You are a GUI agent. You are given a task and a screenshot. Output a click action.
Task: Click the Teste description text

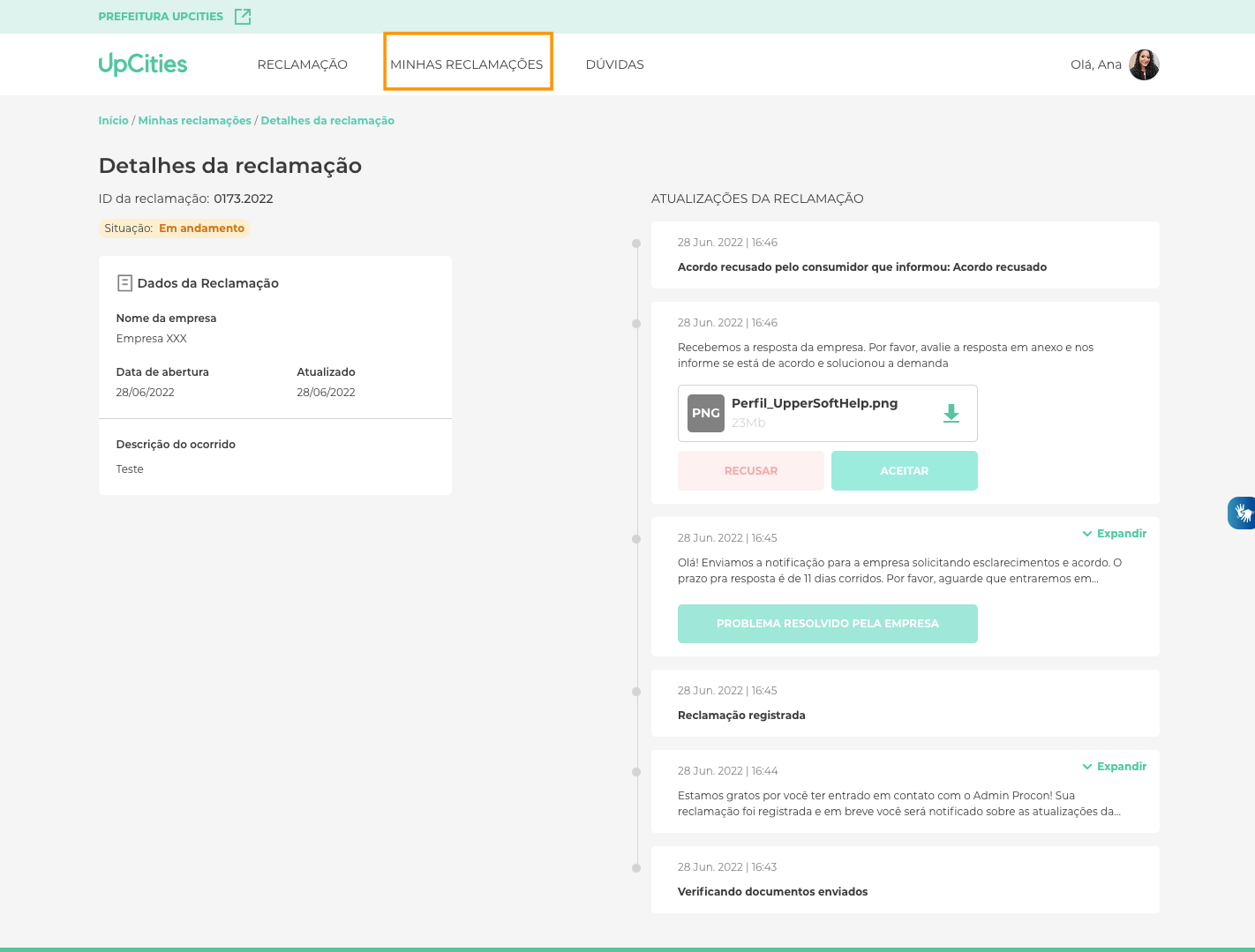click(130, 469)
